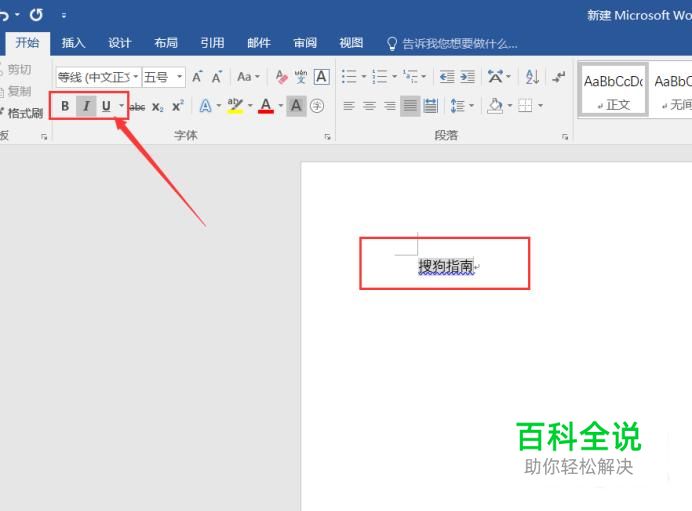Click 格式刷 Format Painter button
The width and height of the screenshot is (692, 511).
(22, 113)
